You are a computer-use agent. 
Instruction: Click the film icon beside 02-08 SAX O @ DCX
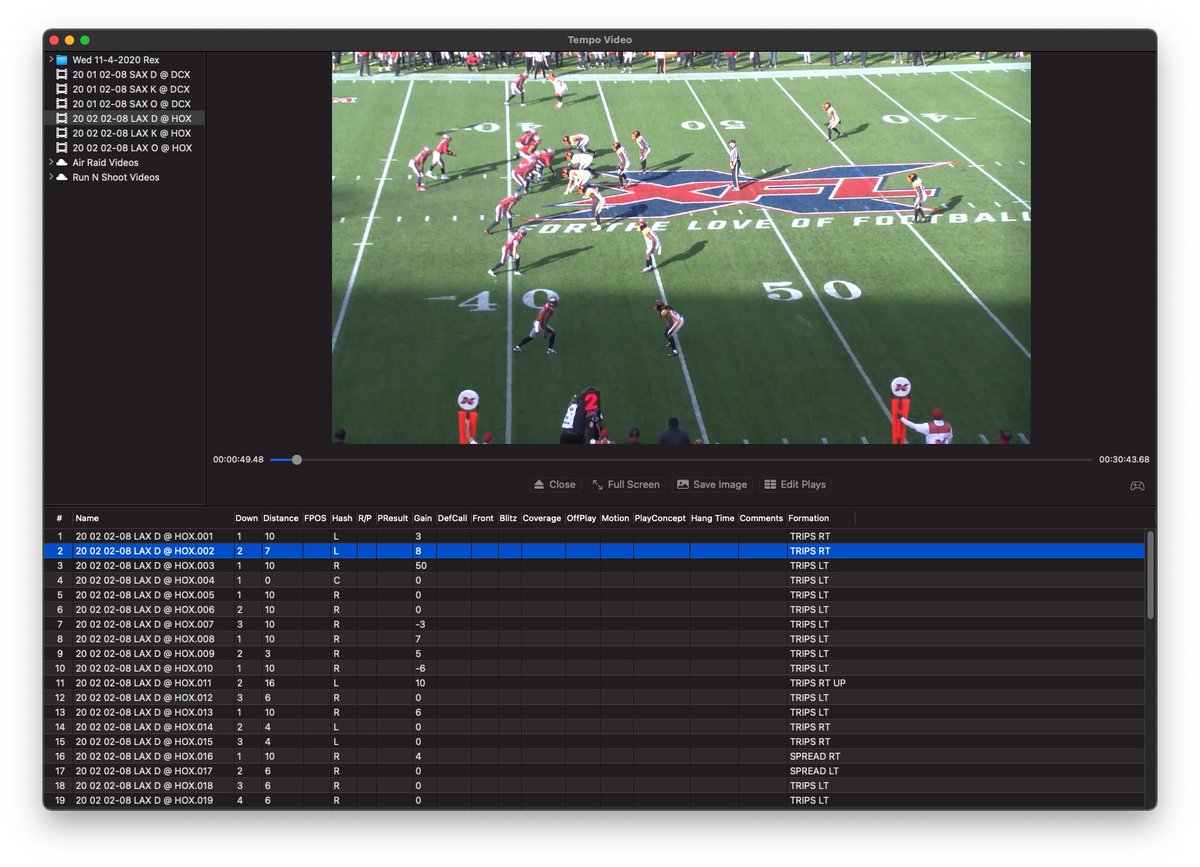coord(62,104)
